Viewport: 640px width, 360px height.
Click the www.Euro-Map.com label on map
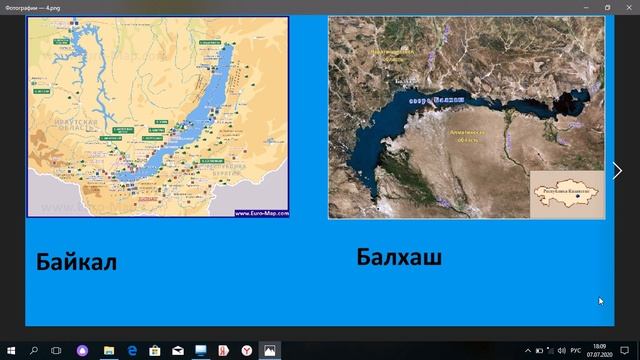(x=262, y=213)
